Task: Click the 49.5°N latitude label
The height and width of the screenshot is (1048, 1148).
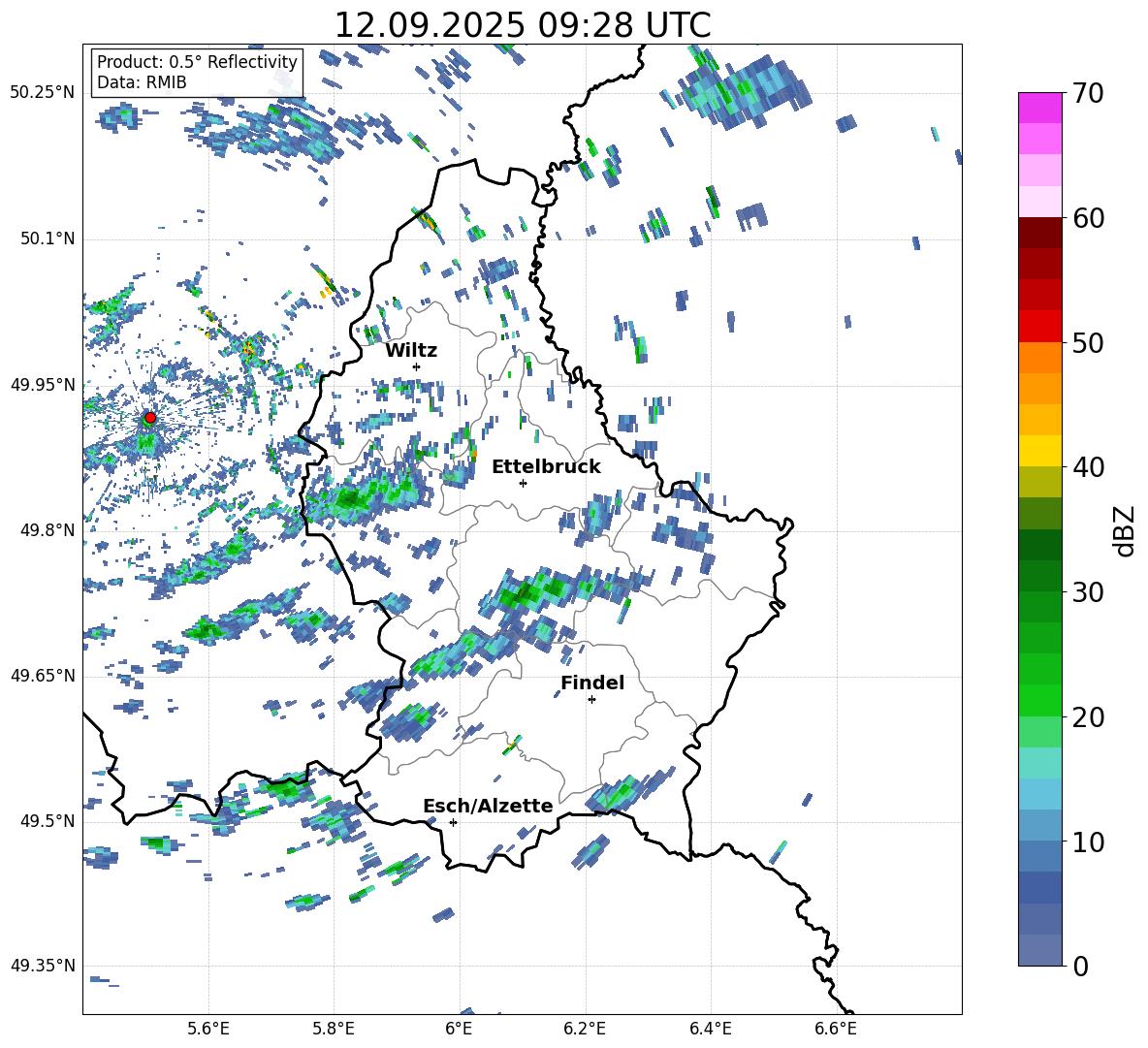Action: click(47, 821)
